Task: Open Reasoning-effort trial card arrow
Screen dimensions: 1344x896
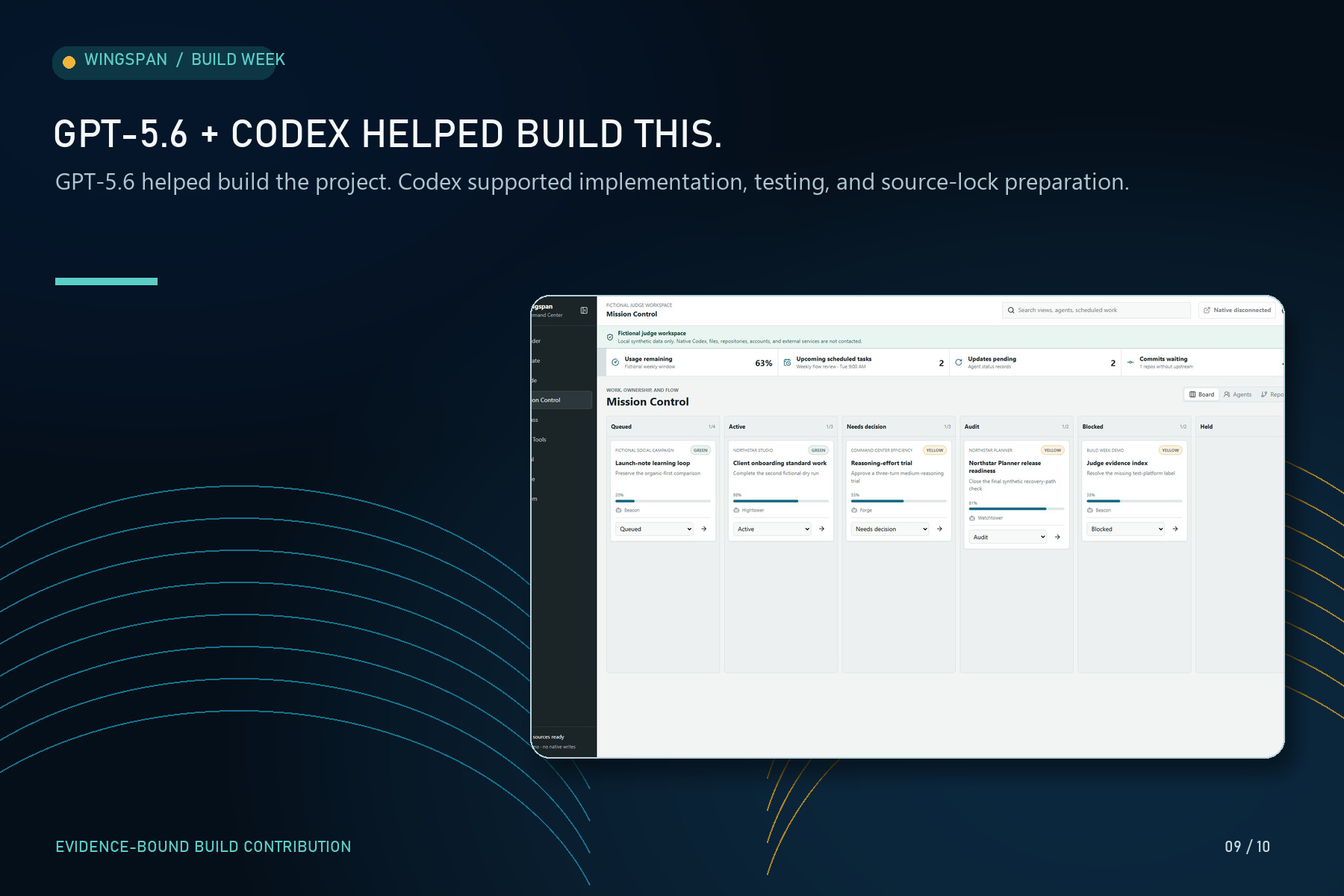Action: (x=939, y=529)
